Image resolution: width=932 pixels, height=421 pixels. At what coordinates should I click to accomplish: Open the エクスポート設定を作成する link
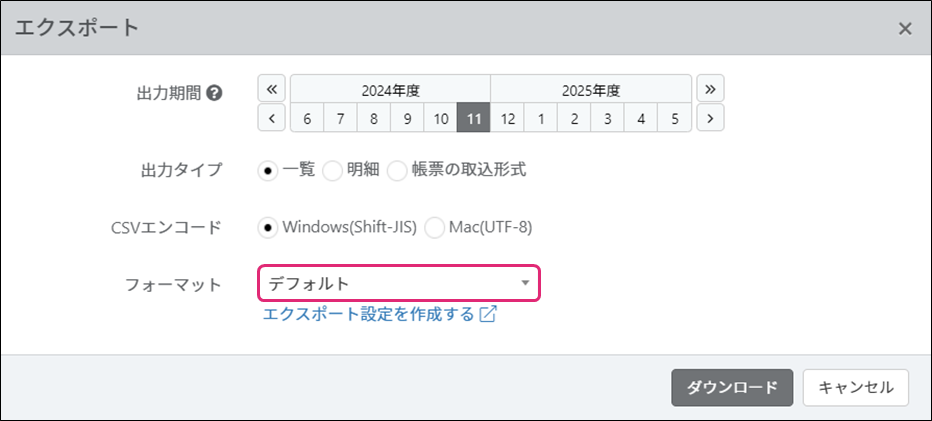(368, 314)
